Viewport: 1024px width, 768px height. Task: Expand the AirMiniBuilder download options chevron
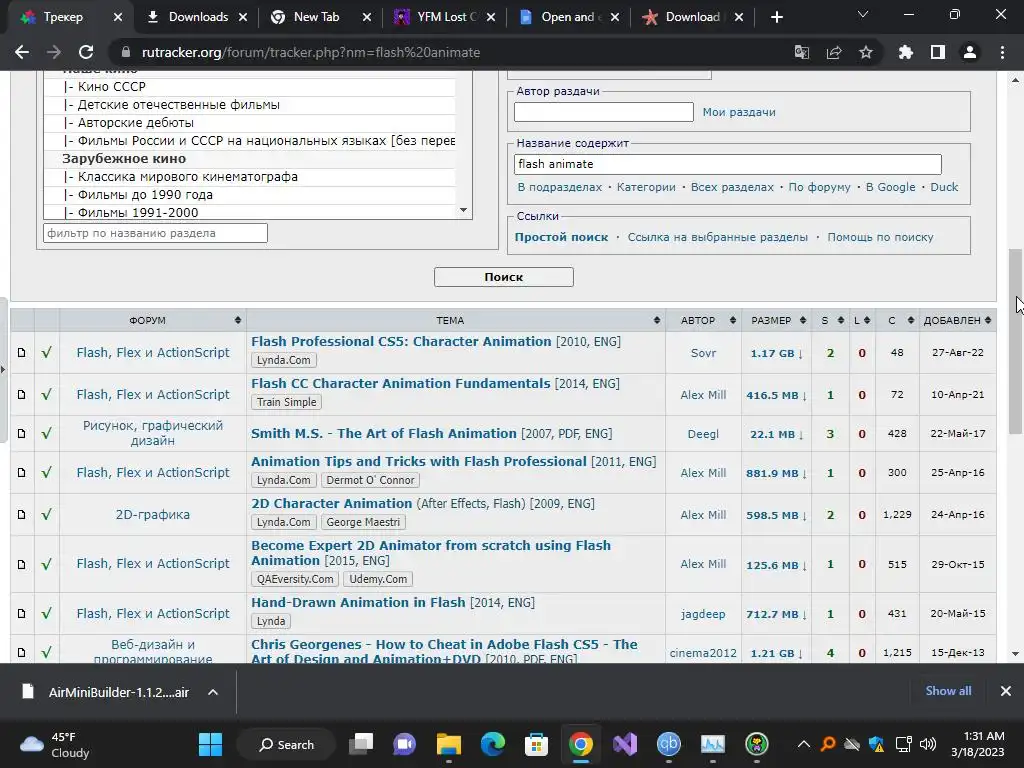[x=213, y=692]
